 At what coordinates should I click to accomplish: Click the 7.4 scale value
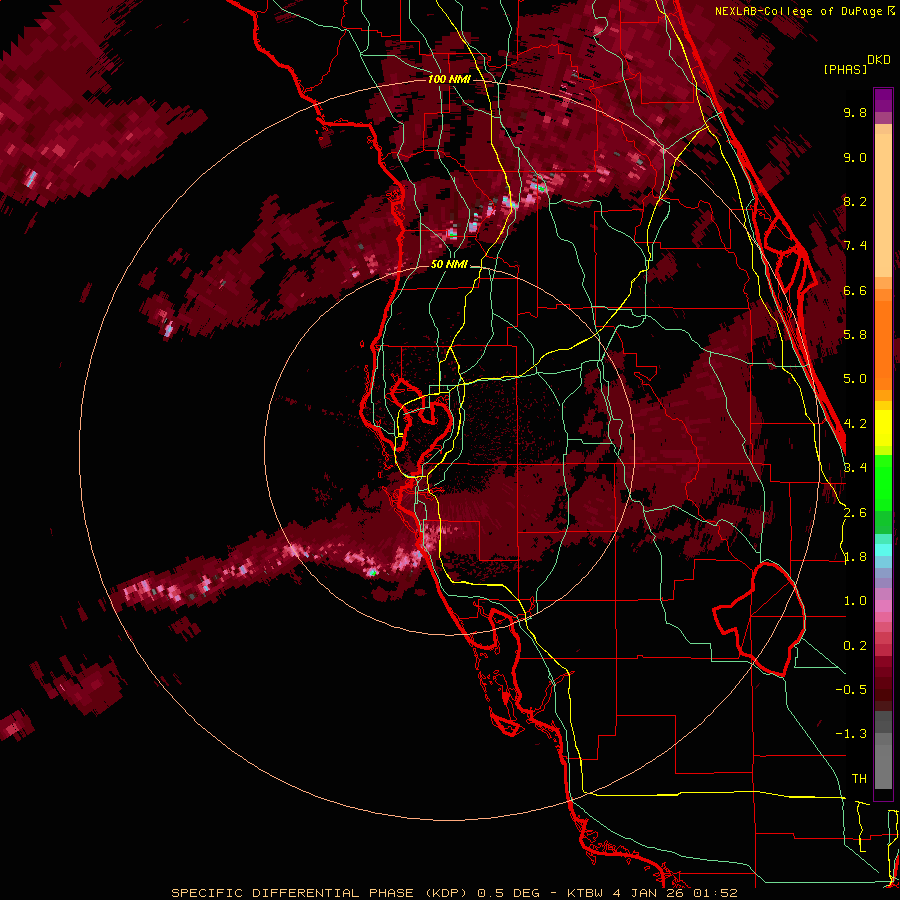(x=855, y=246)
